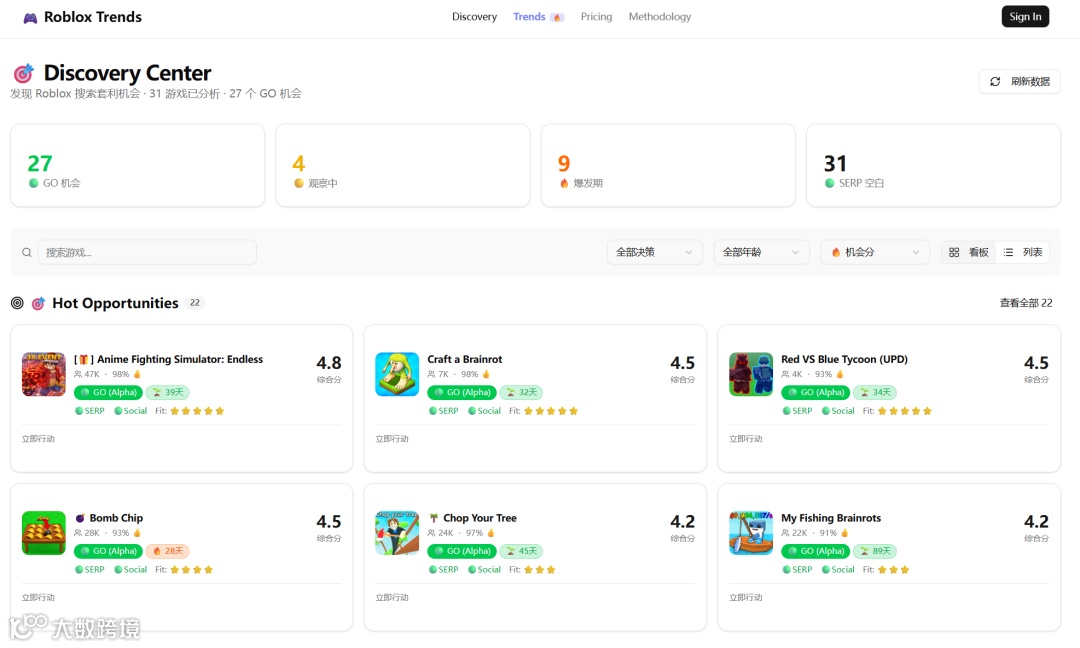The image size is (1080, 648).
Task: Click the Bomb Chip game icon
Action: pos(43,533)
